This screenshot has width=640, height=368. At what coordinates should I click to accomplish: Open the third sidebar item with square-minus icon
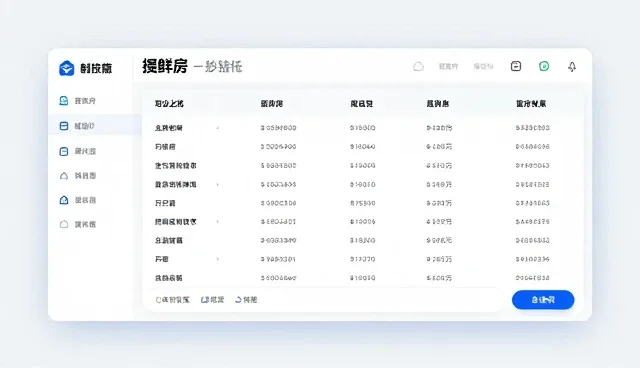pyautogui.click(x=78, y=151)
